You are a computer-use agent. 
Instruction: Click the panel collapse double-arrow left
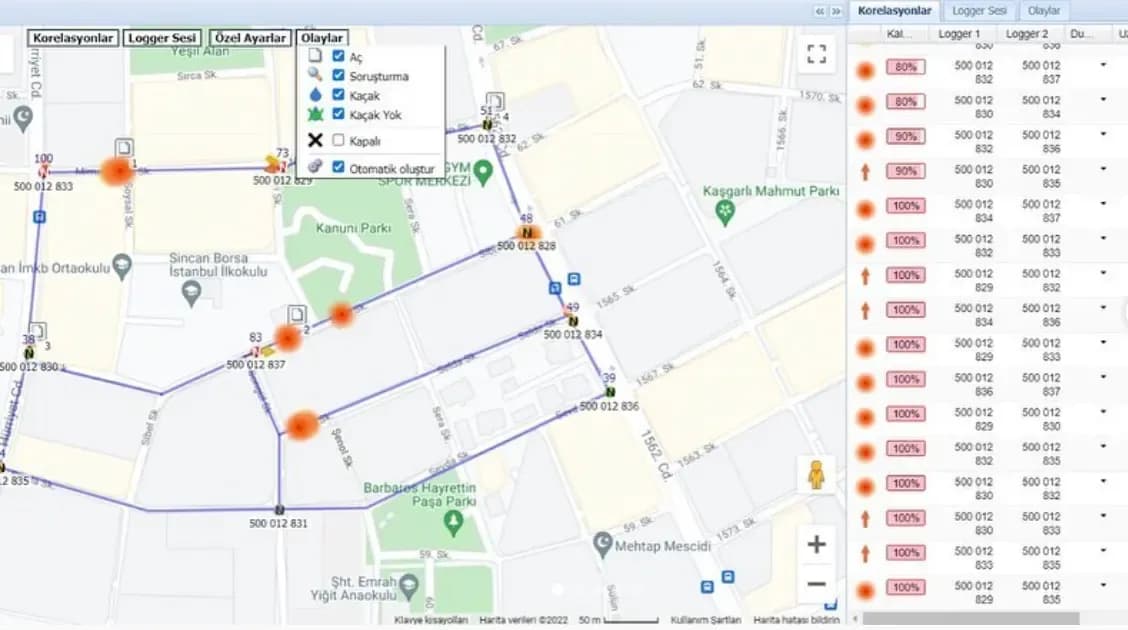tap(819, 12)
